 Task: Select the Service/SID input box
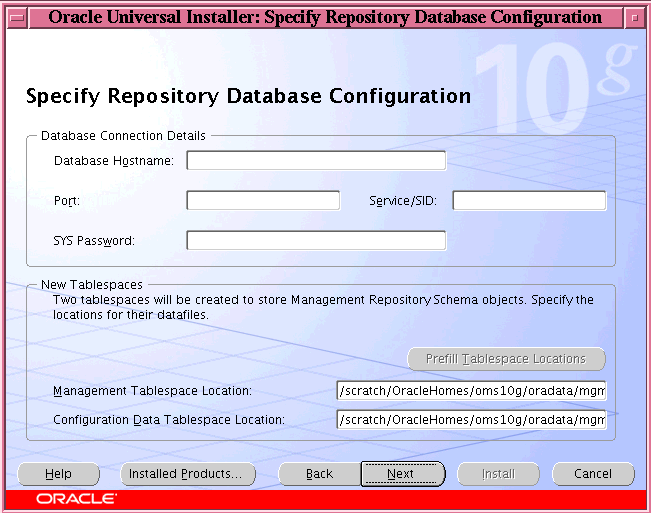pyautogui.click(x=529, y=200)
